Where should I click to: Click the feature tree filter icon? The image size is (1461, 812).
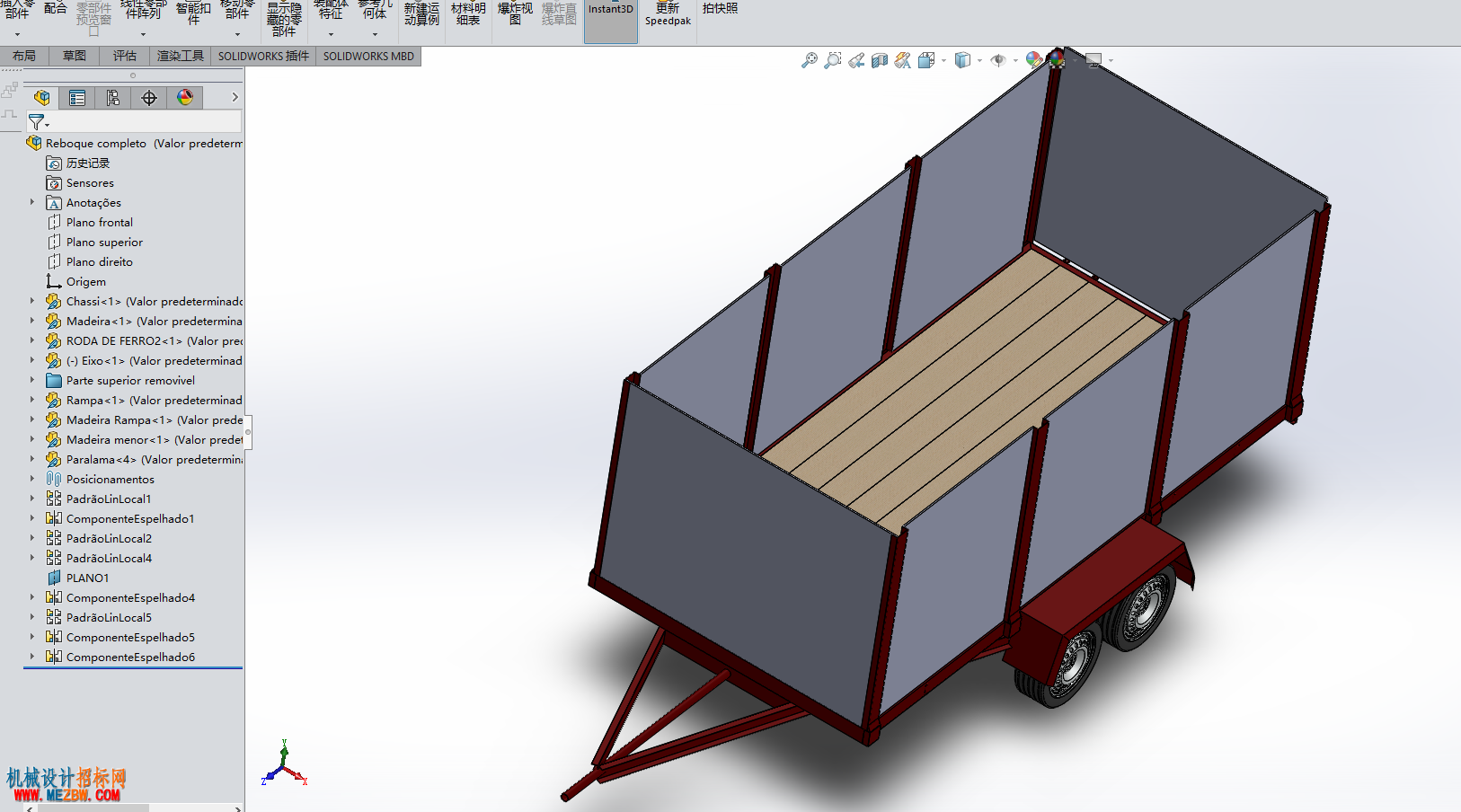(37, 121)
